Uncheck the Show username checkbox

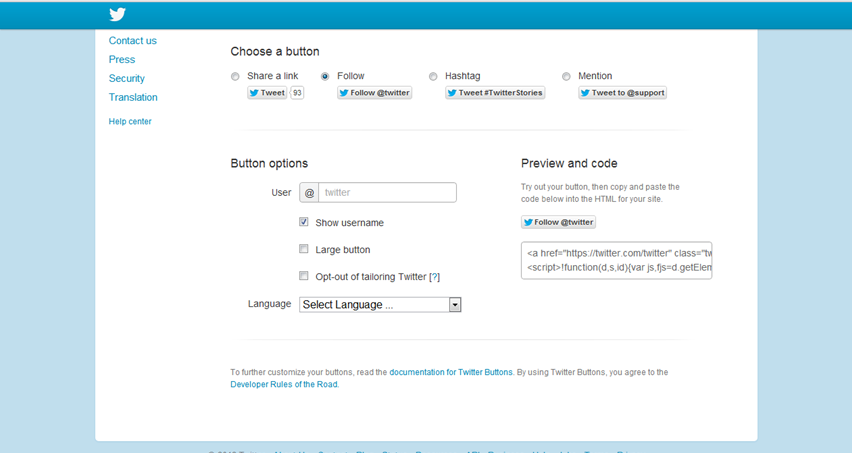pyautogui.click(x=304, y=222)
